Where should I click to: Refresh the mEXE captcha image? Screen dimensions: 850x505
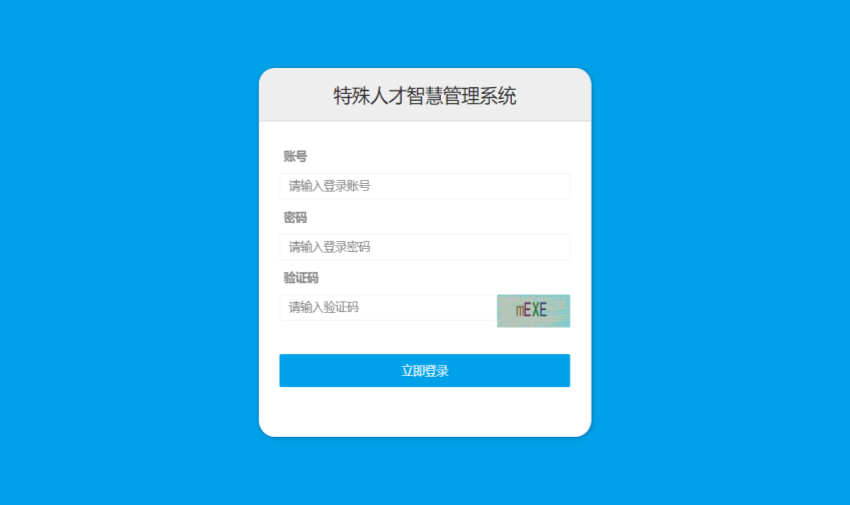[x=533, y=310]
